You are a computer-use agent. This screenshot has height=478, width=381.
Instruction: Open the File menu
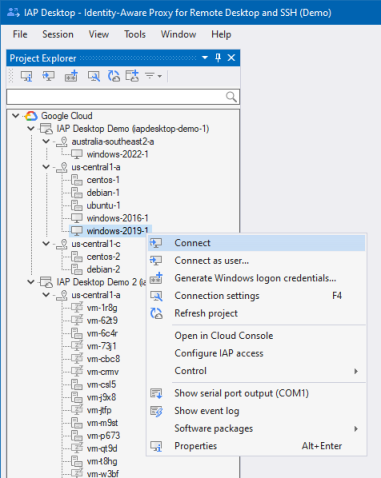pos(20,34)
